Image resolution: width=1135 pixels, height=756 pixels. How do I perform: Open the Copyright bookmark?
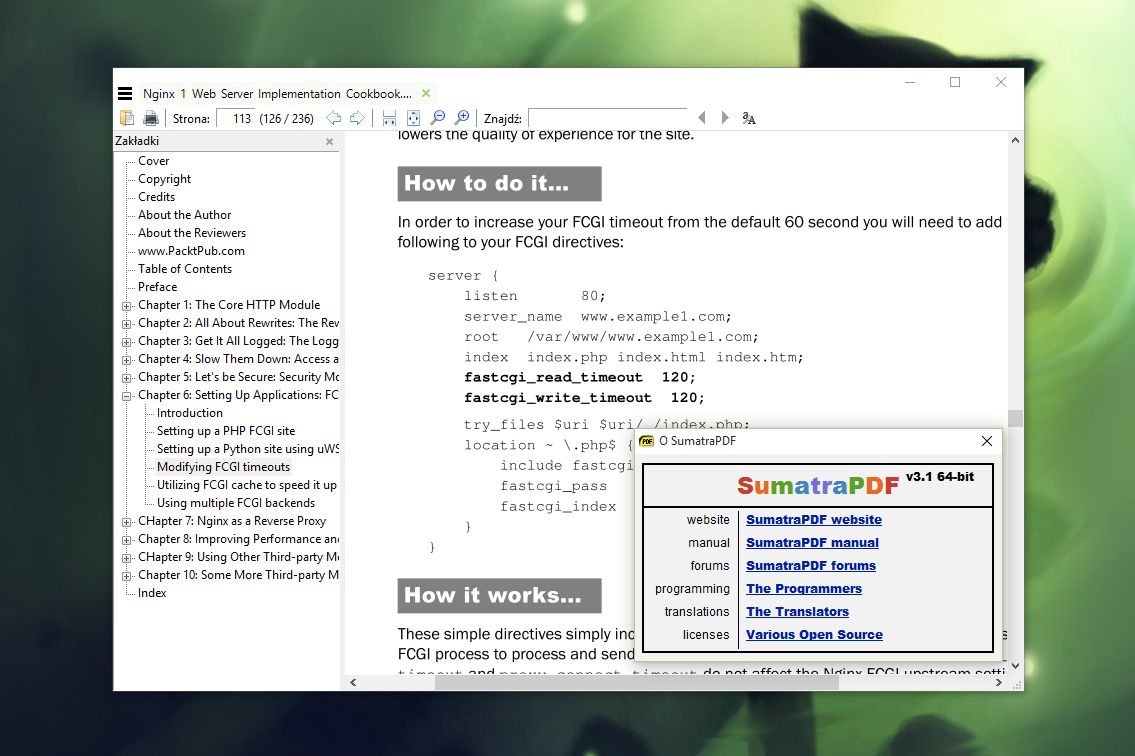(164, 179)
